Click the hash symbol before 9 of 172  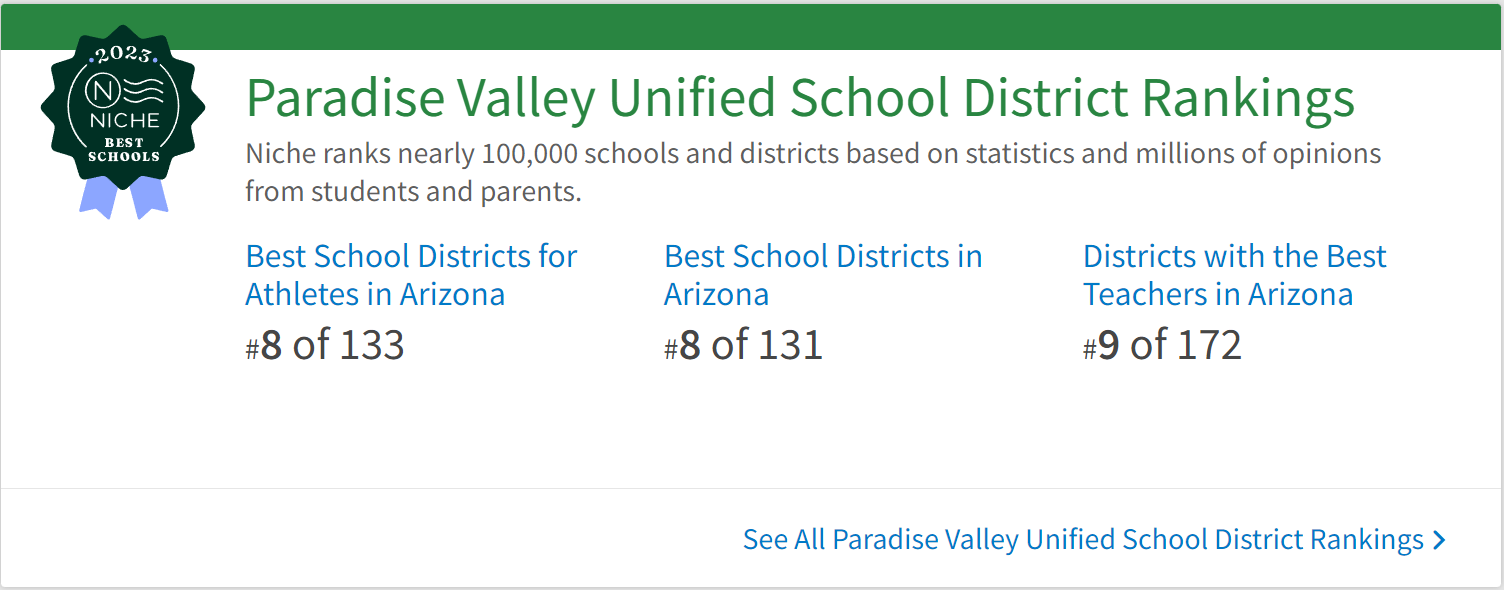click(1090, 350)
